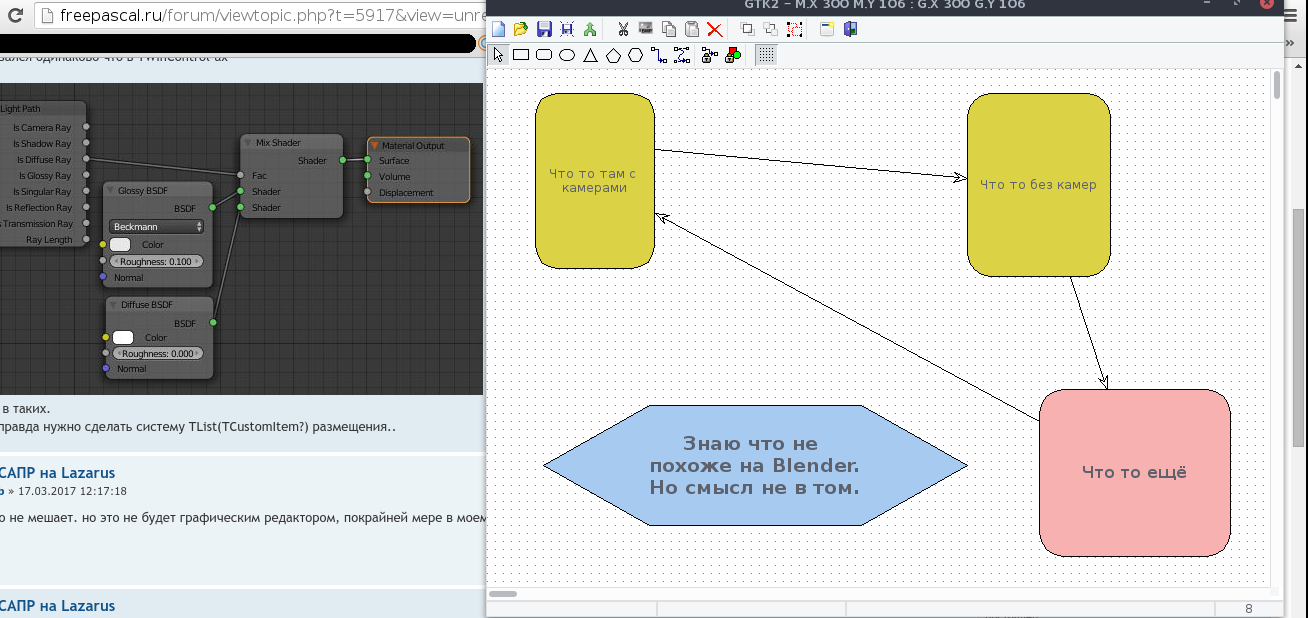Delete selection with the red X icon

pyautogui.click(x=715, y=29)
